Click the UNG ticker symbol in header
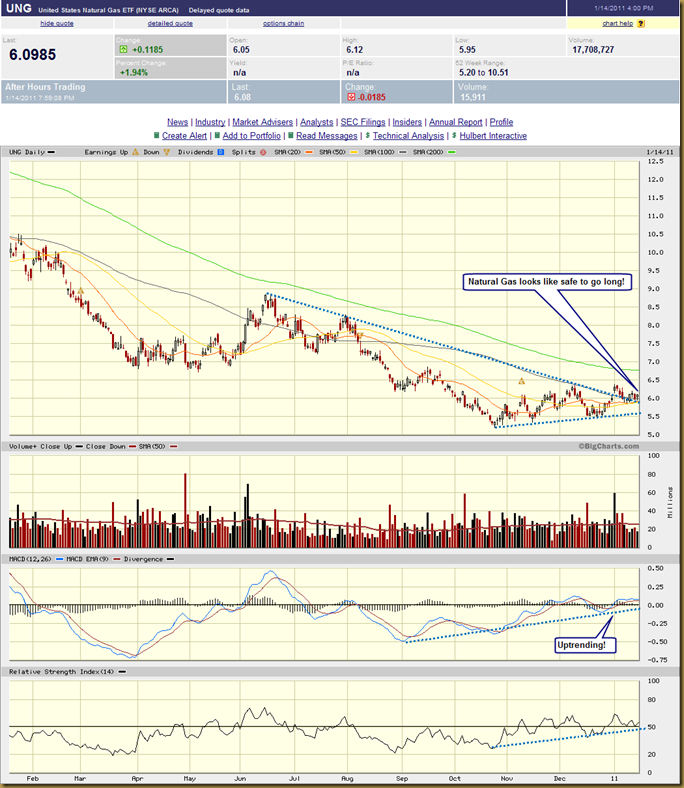 tap(19, 9)
